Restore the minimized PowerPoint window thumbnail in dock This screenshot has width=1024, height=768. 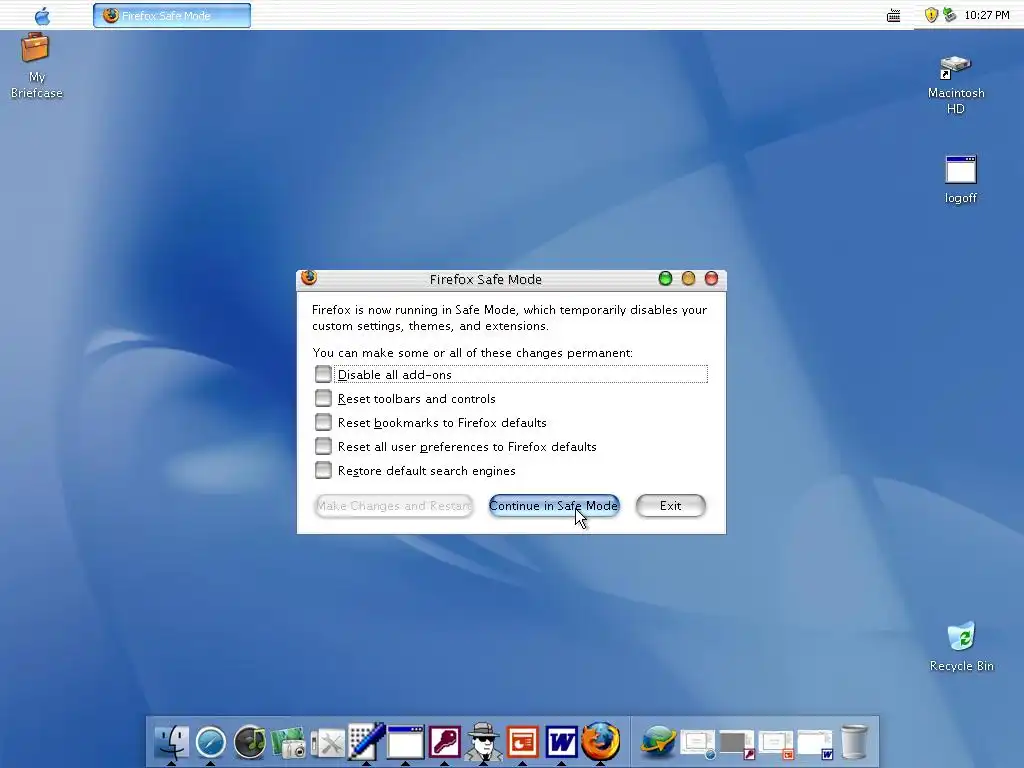776,744
